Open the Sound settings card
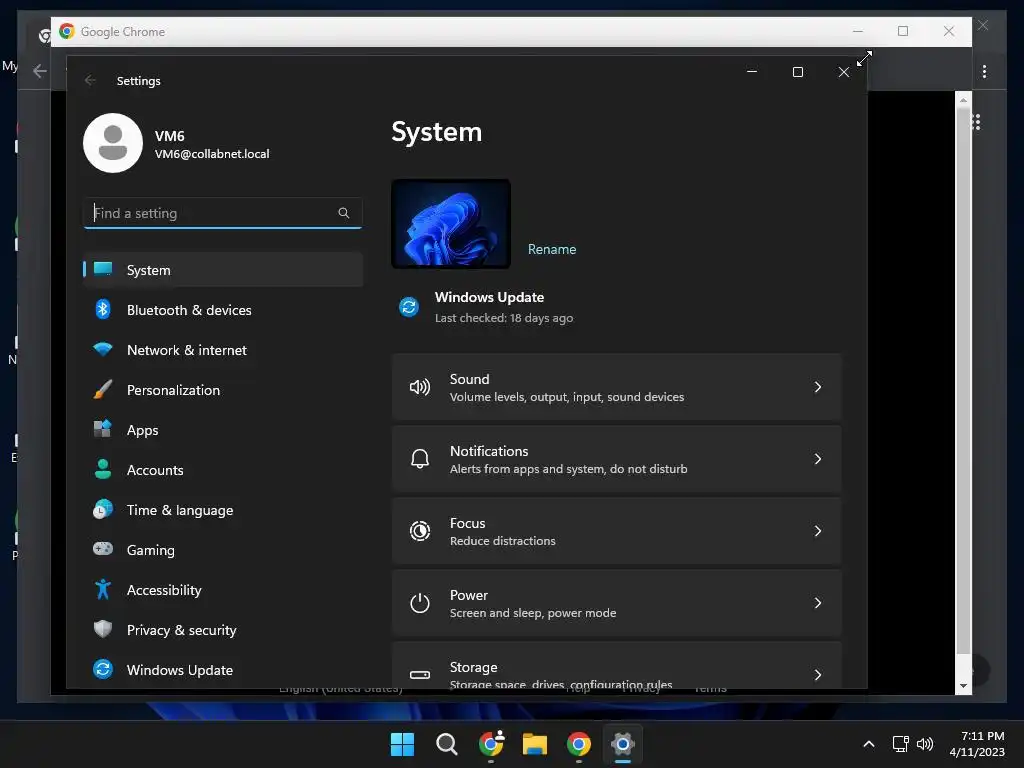The width and height of the screenshot is (1024, 768). (x=616, y=387)
